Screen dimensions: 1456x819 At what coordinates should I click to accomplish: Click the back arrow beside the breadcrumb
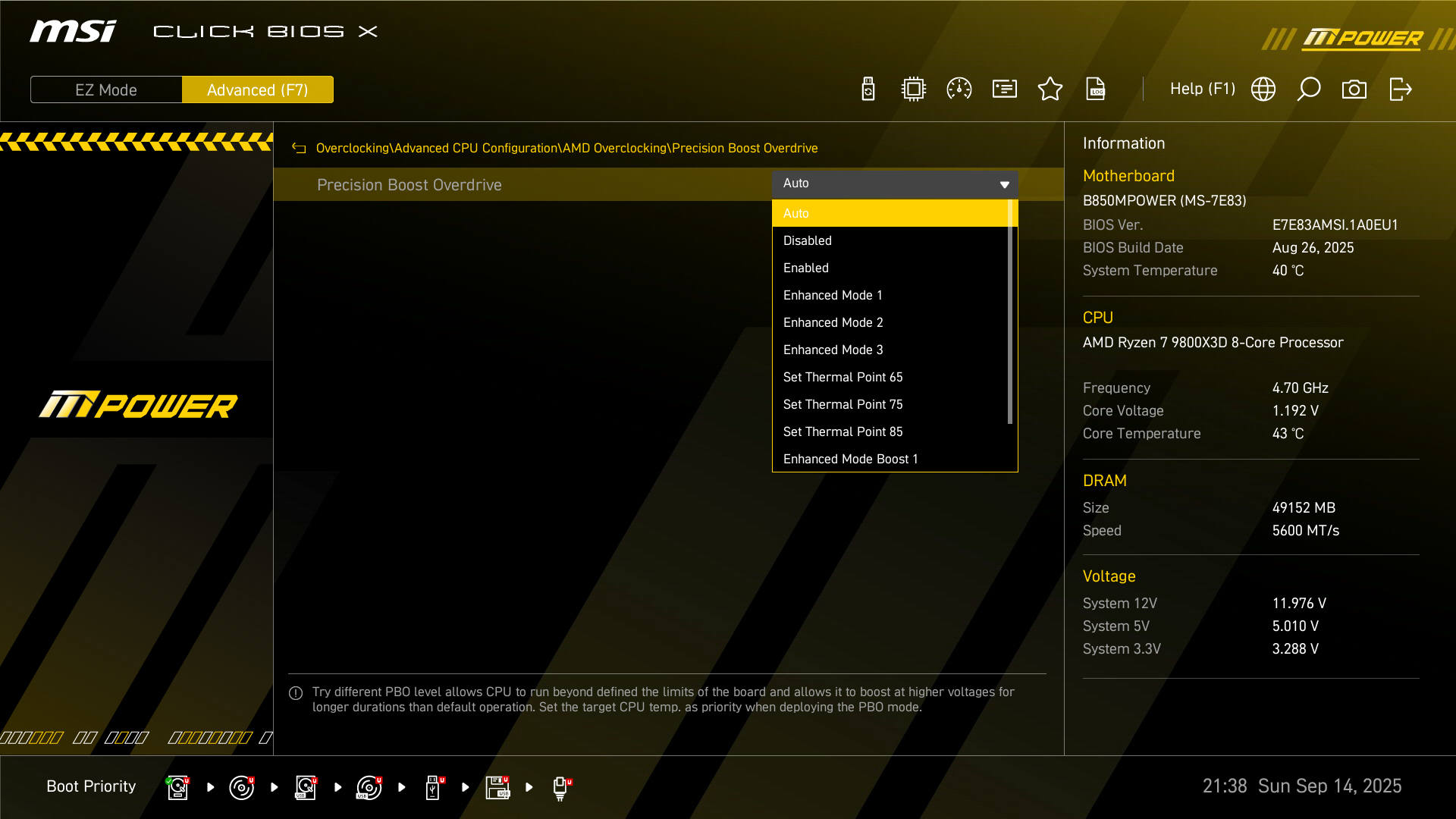(x=299, y=148)
